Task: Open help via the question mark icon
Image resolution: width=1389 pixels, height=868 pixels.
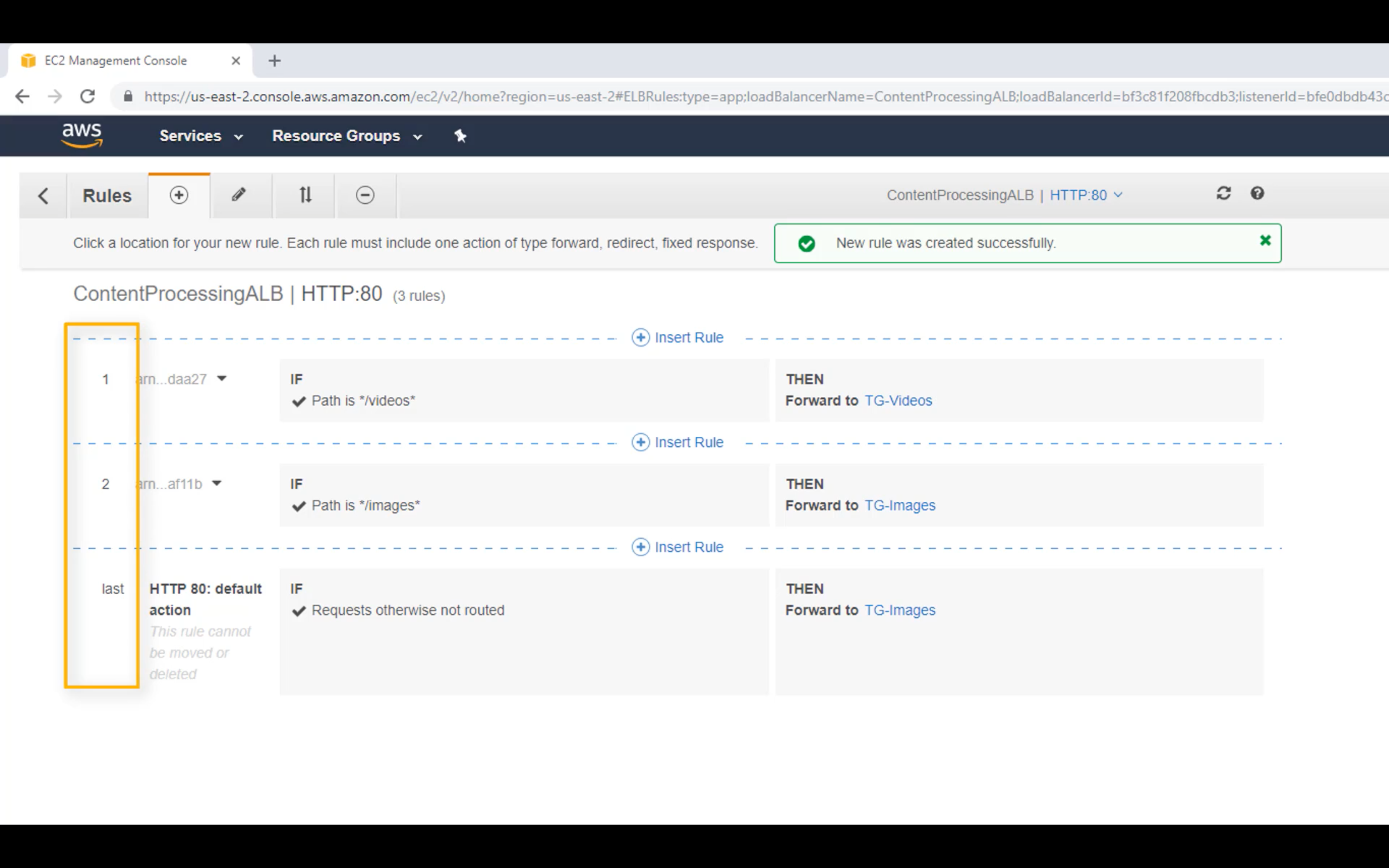Action: [x=1257, y=193]
